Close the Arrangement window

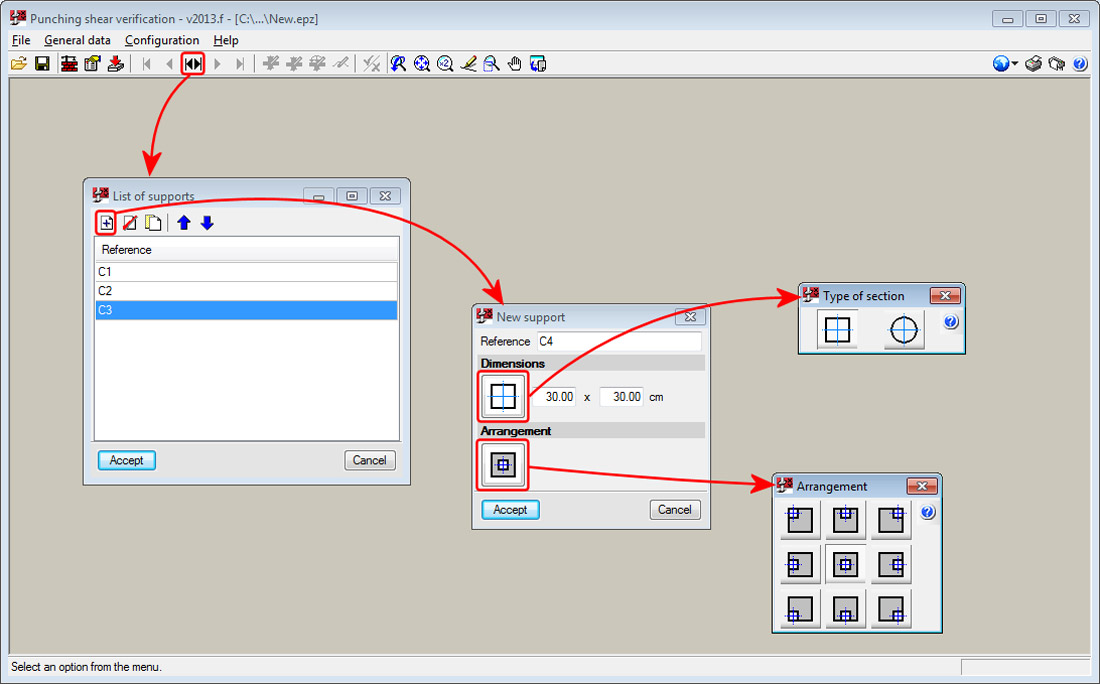tap(922, 485)
